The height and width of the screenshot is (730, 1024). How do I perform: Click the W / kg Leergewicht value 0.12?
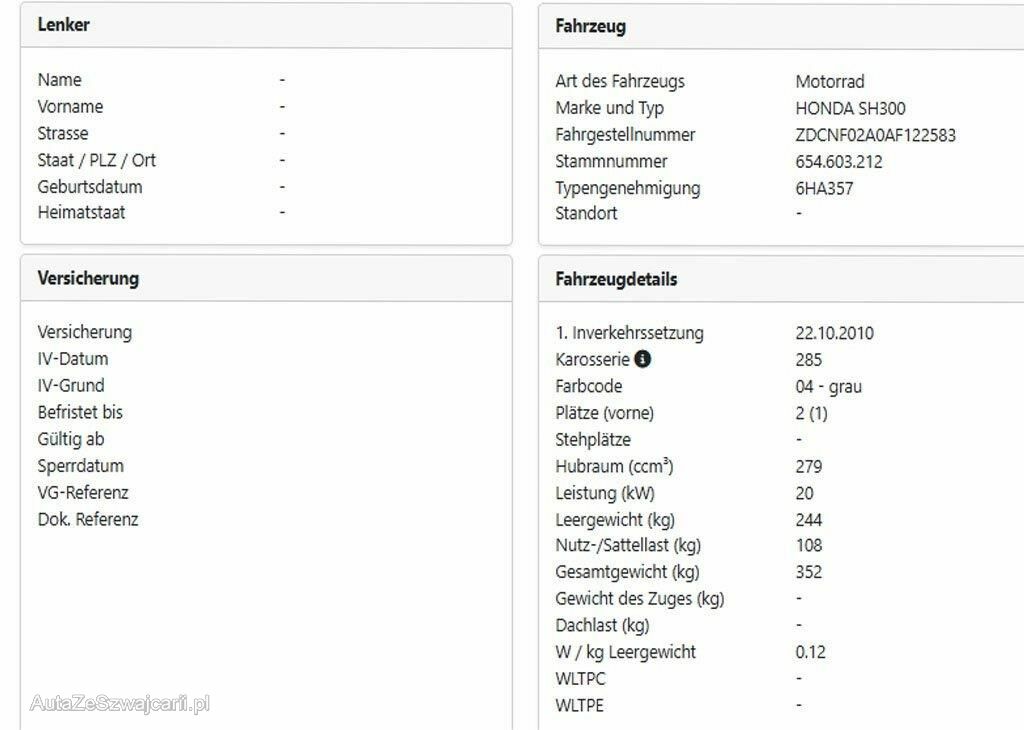(x=811, y=652)
